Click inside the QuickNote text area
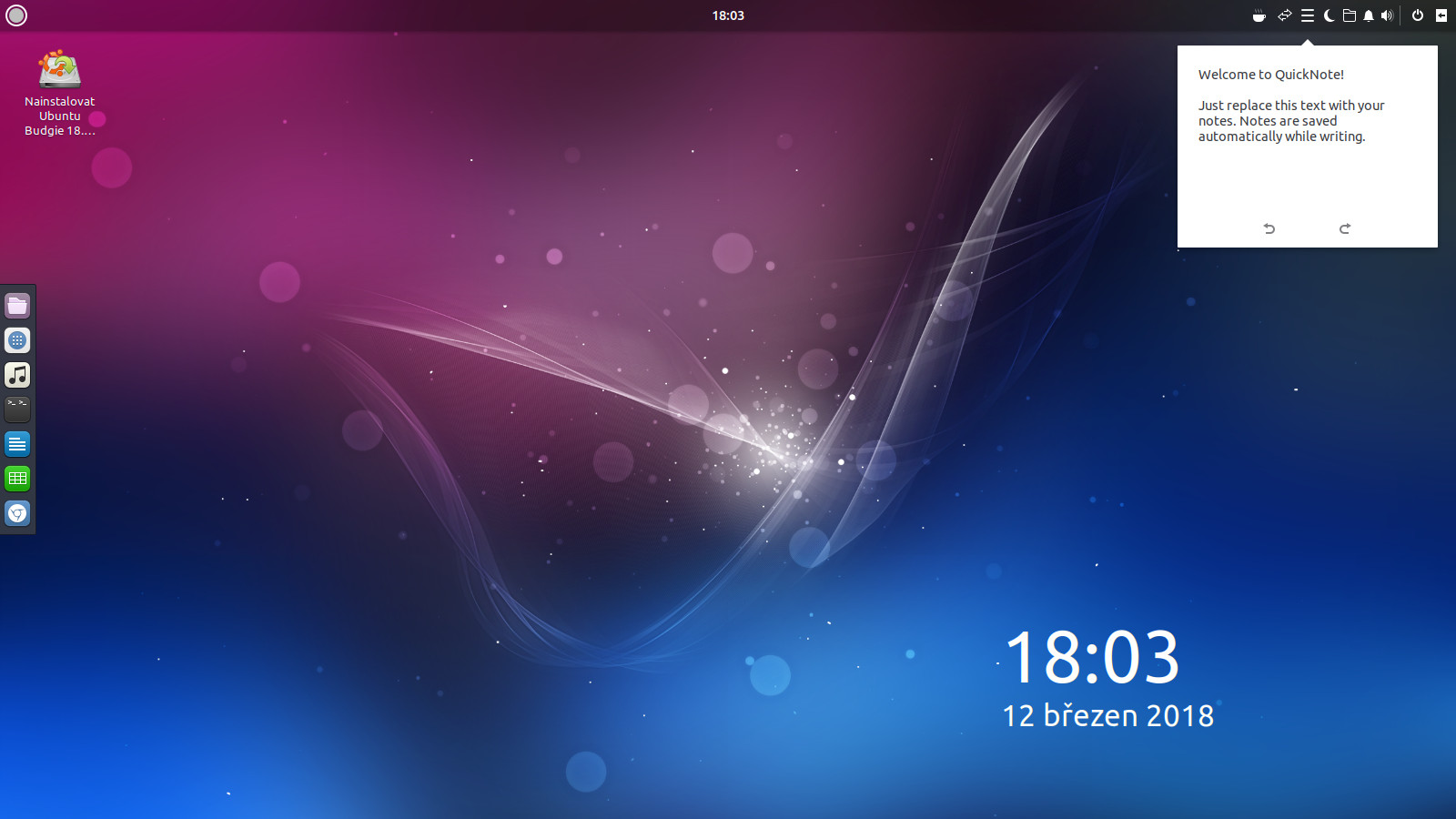 pyautogui.click(x=1308, y=136)
